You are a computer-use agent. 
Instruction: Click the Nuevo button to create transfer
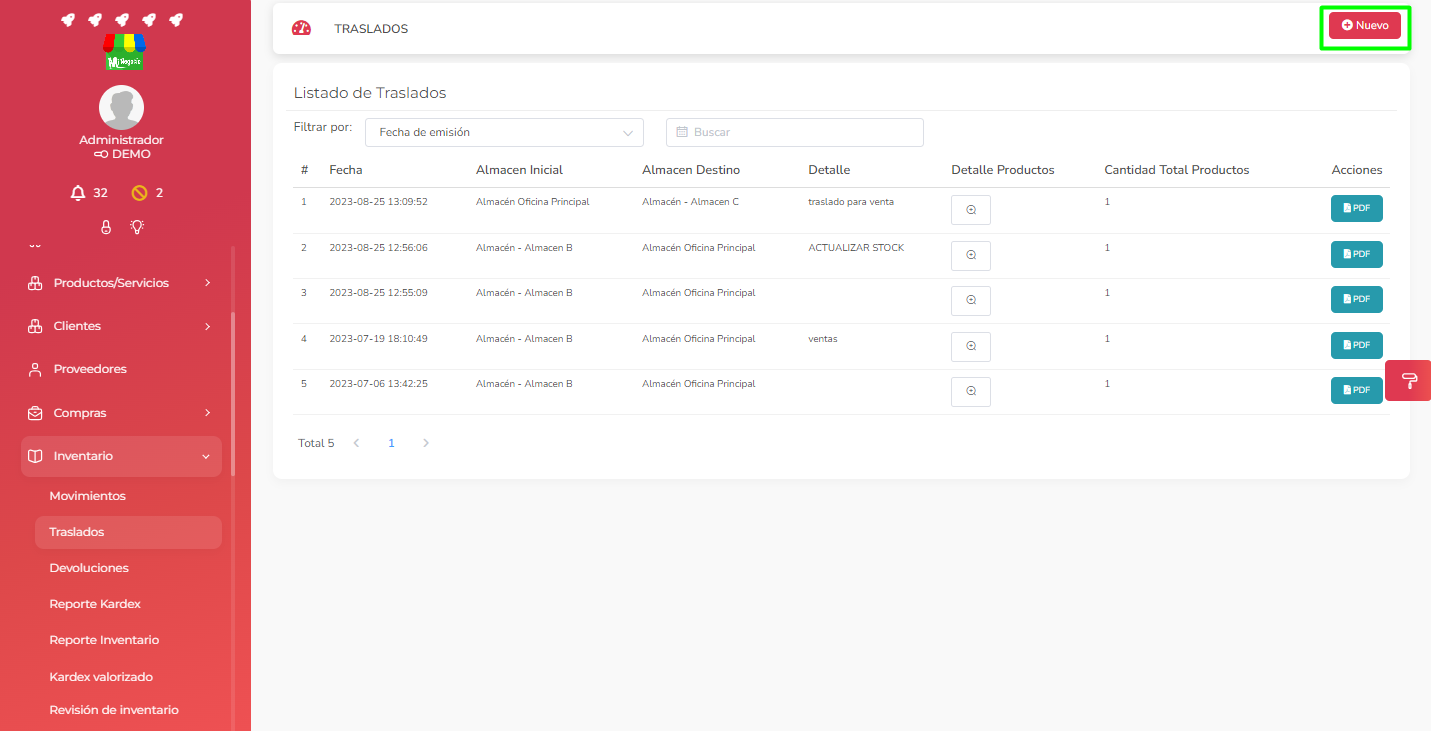point(1365,25)
